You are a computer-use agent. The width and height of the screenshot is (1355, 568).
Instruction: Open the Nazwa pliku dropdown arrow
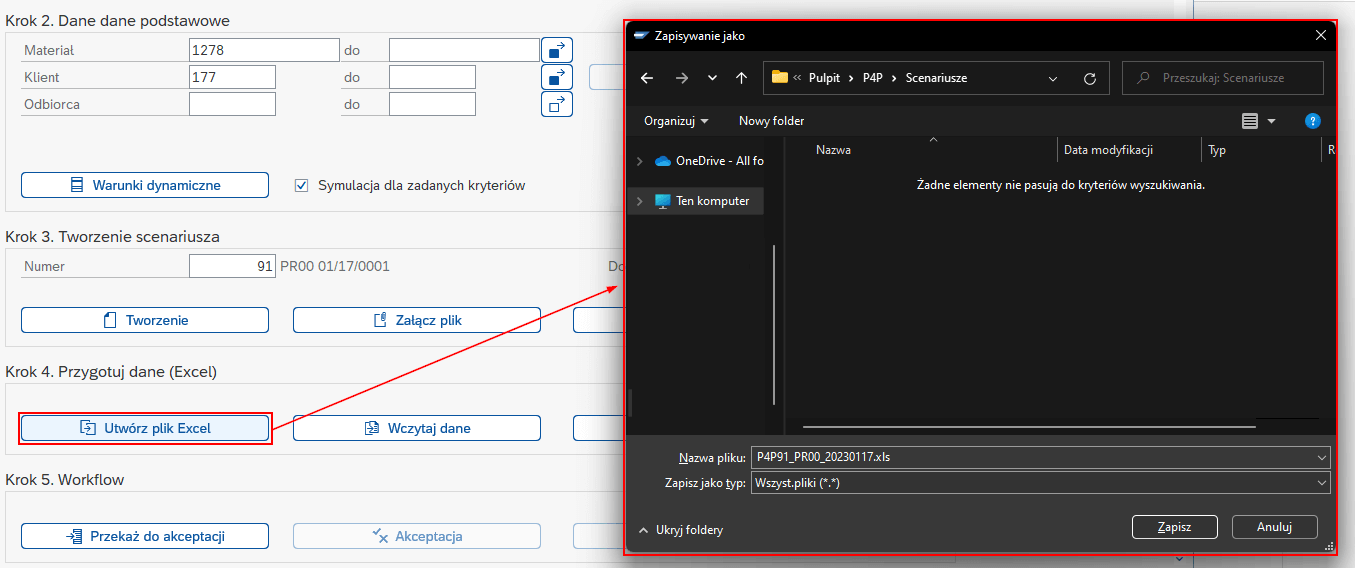pyautogui.click(x=1322, y=457)
